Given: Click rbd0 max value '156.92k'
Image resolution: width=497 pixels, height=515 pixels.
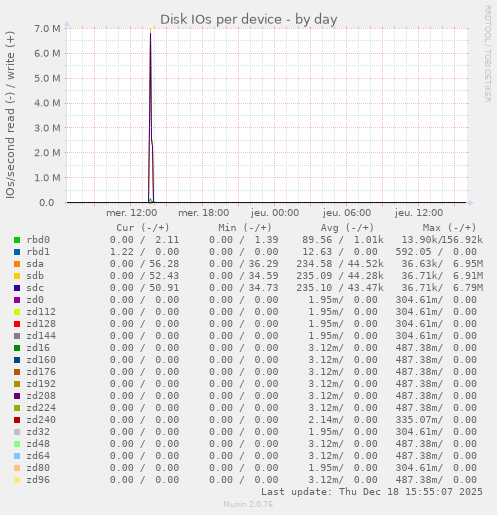Looking at the screenshot, I should point(463,240).
